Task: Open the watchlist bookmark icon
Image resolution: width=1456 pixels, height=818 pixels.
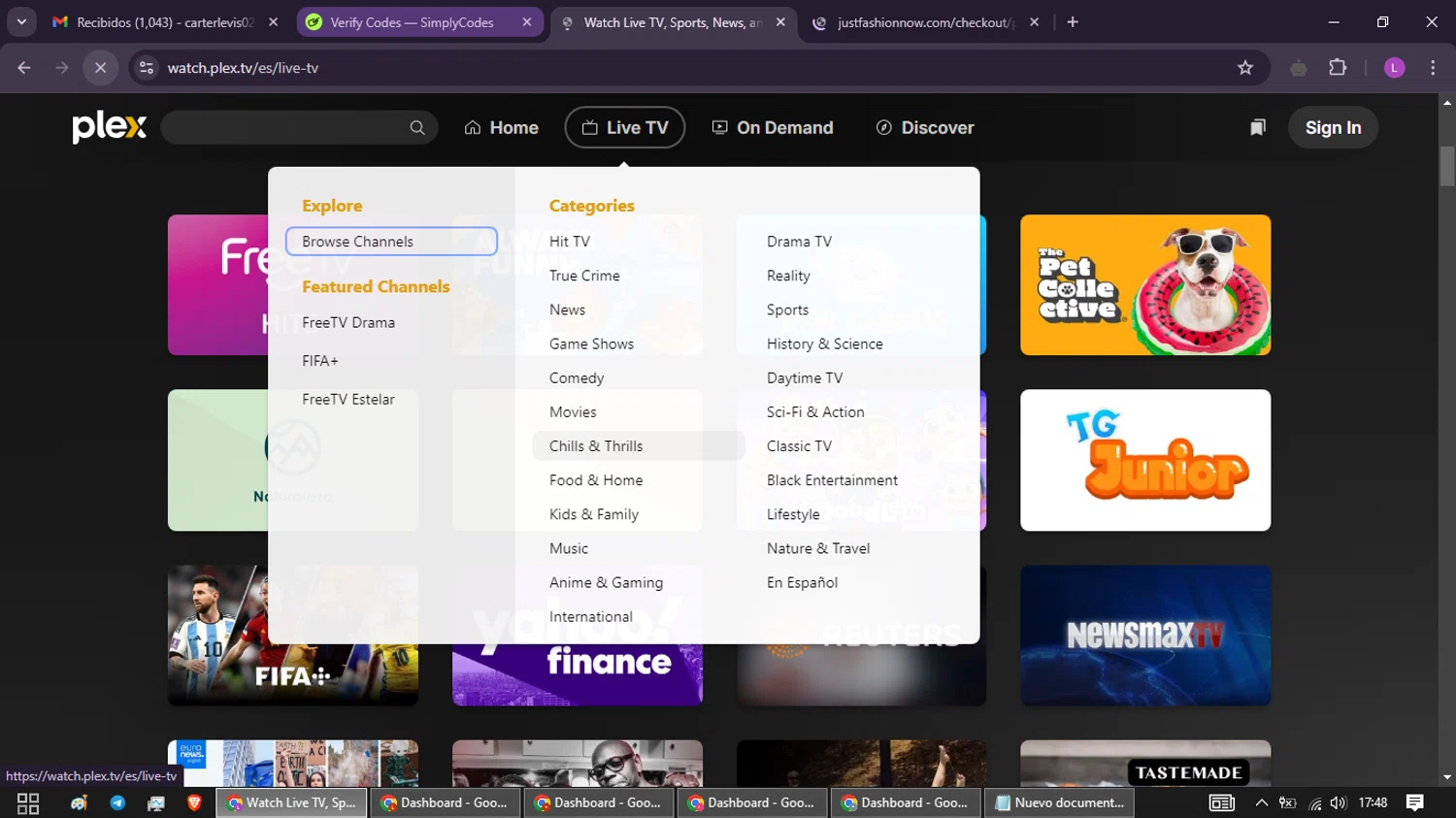Action: tap(1257, 128)
